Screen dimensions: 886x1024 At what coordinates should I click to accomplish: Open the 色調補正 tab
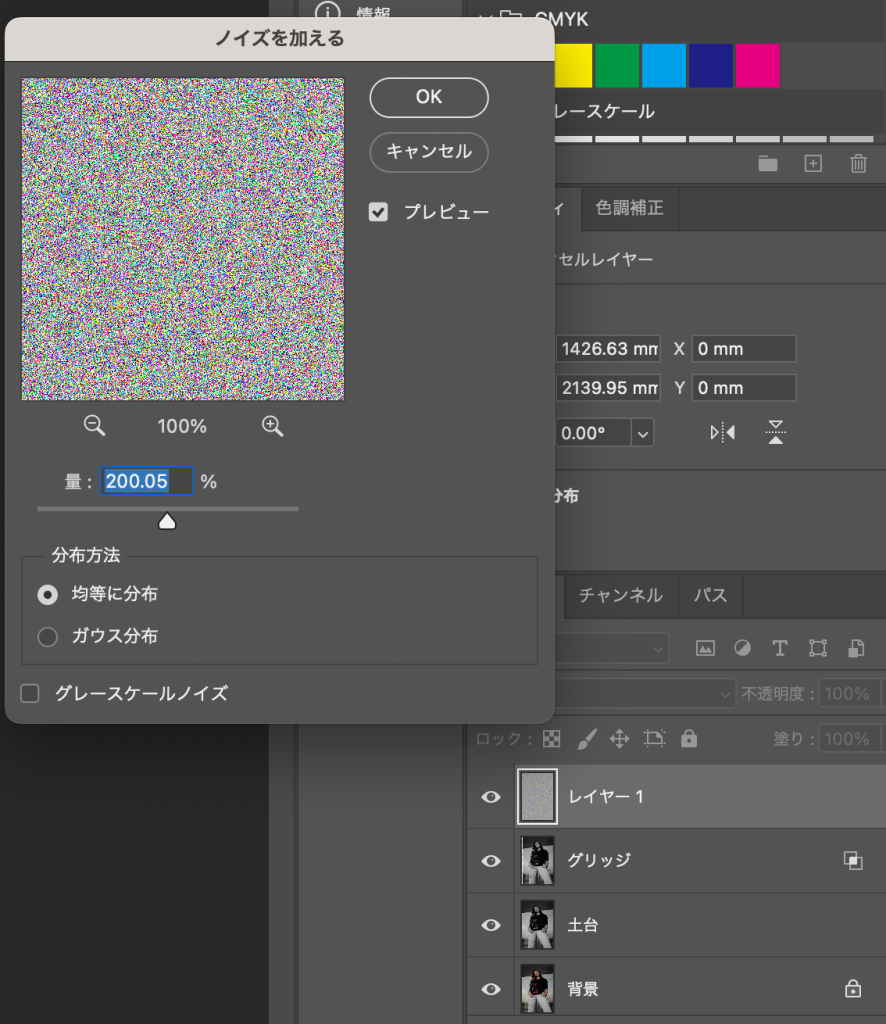pyautogui.click(x=629, y=208)
